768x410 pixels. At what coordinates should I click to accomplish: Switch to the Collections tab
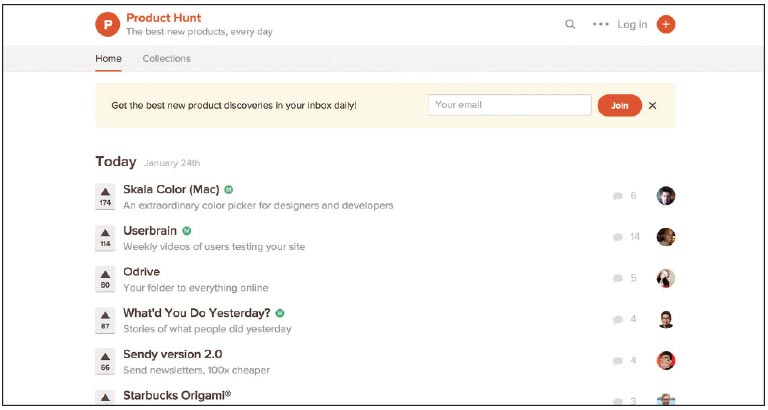(167, 59)
